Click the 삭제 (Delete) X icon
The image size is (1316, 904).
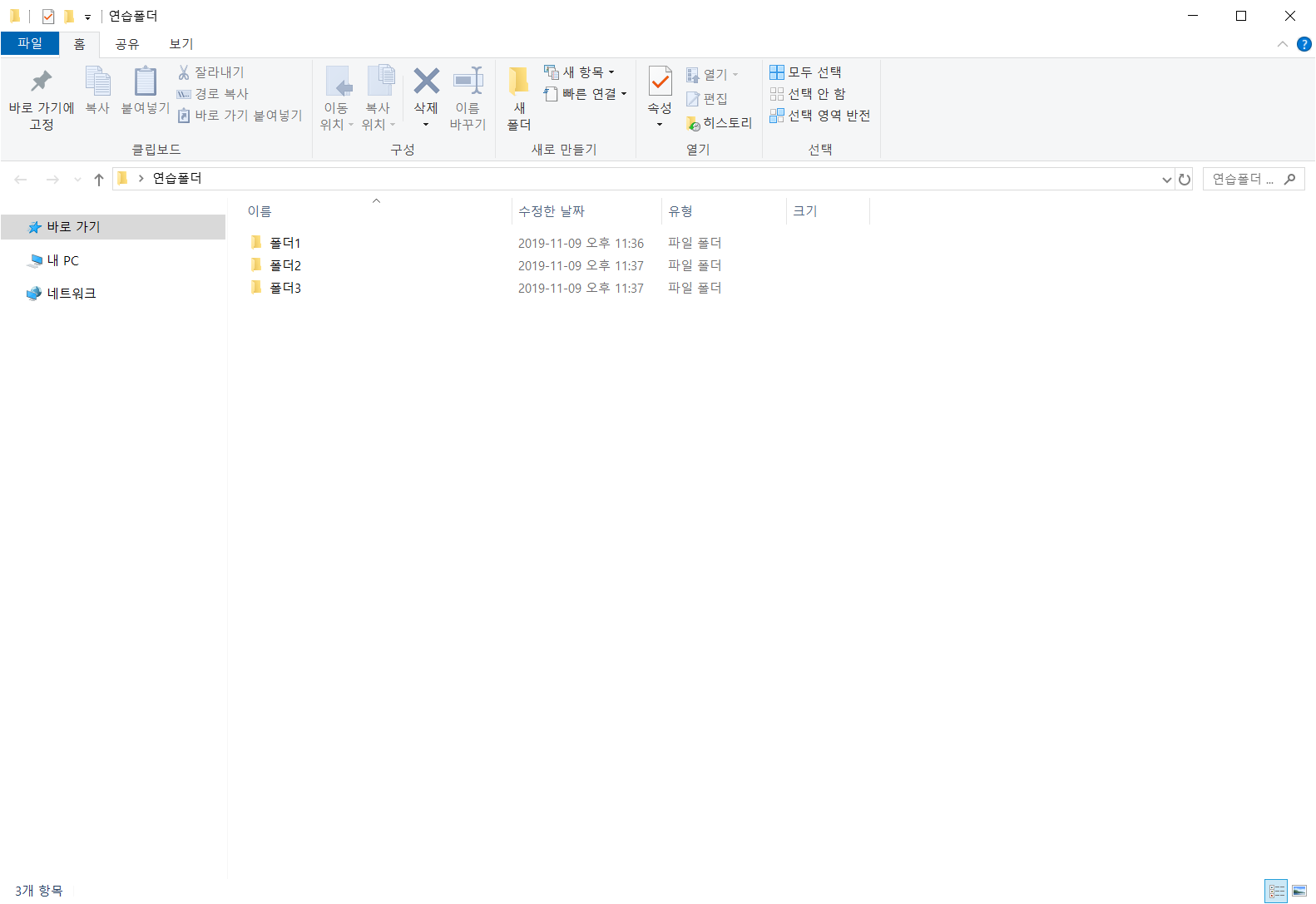pyautogui.click(x=426, y=82)
